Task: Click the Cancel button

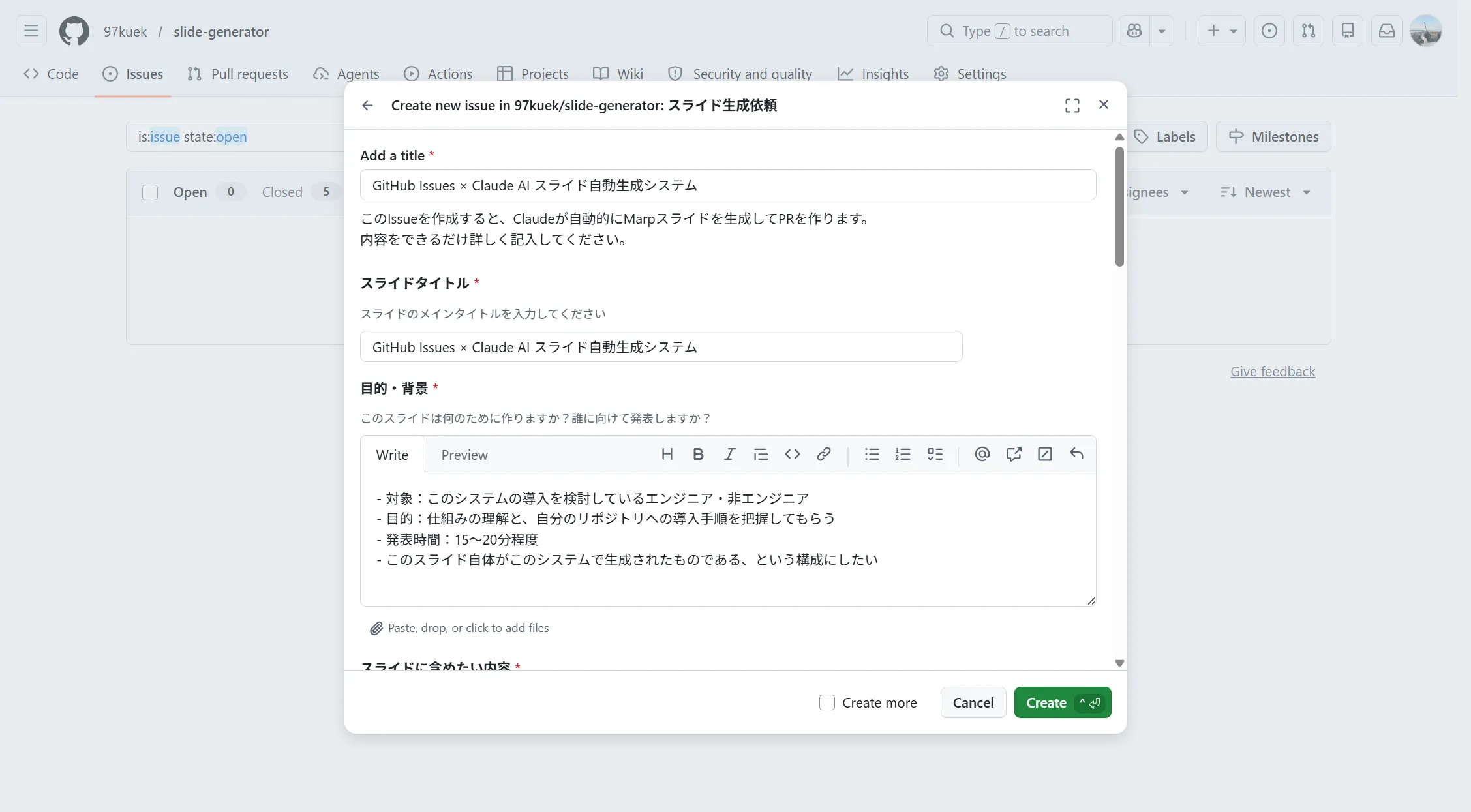Action: tap(973, 702)
